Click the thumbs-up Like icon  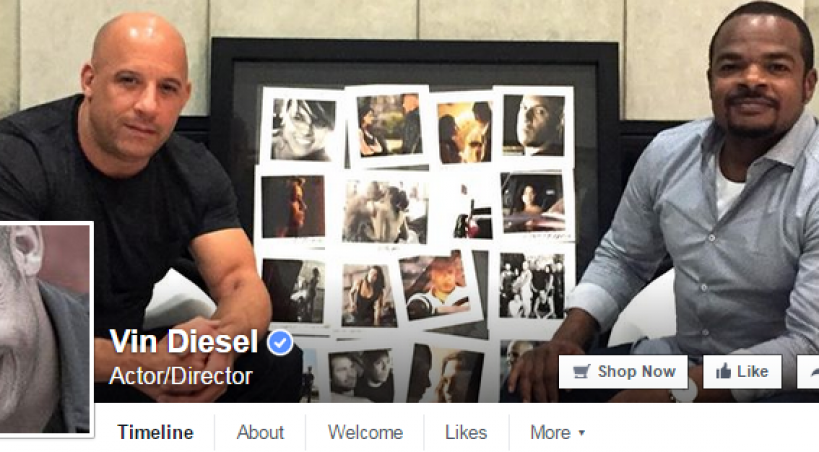[723, 372]
